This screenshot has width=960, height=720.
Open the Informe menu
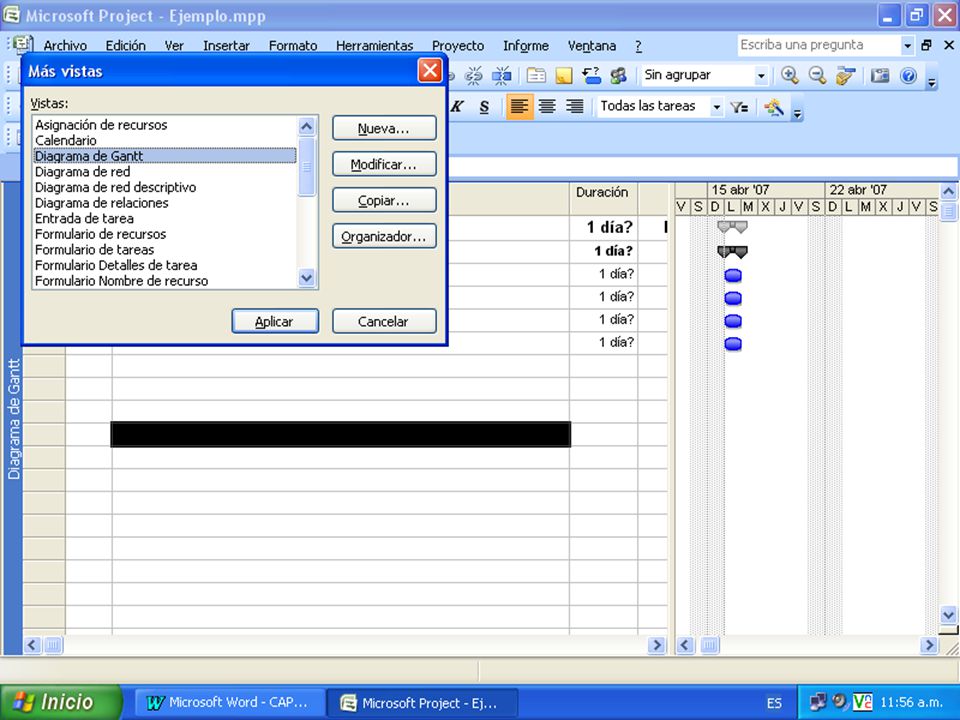pos(526,46)
